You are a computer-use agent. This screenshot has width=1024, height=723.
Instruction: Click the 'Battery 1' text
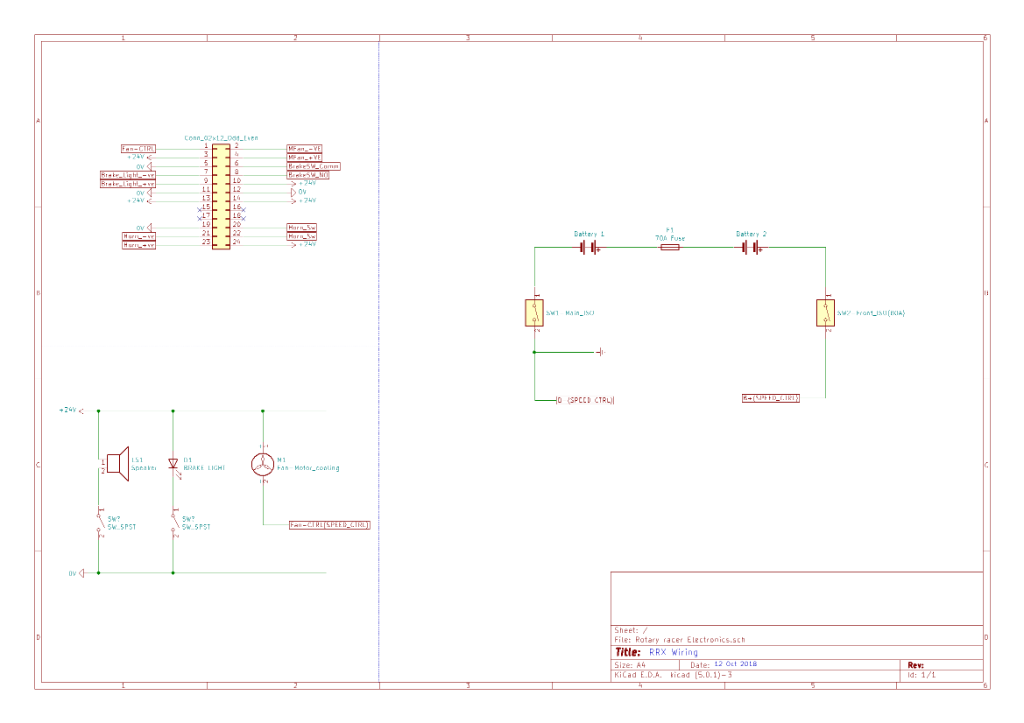589,234
